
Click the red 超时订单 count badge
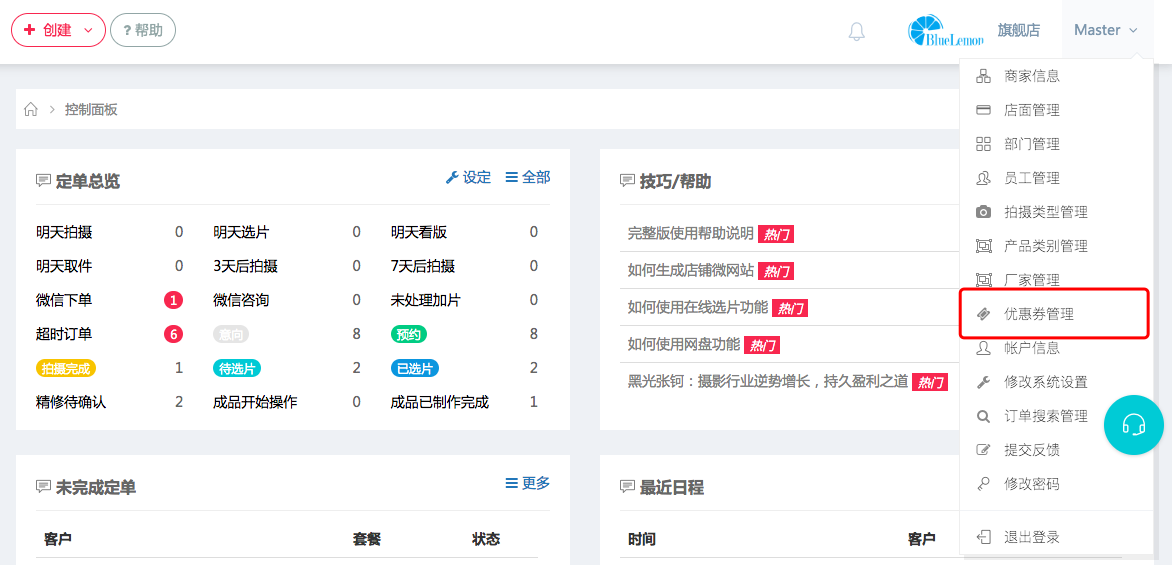coord(173,334)
